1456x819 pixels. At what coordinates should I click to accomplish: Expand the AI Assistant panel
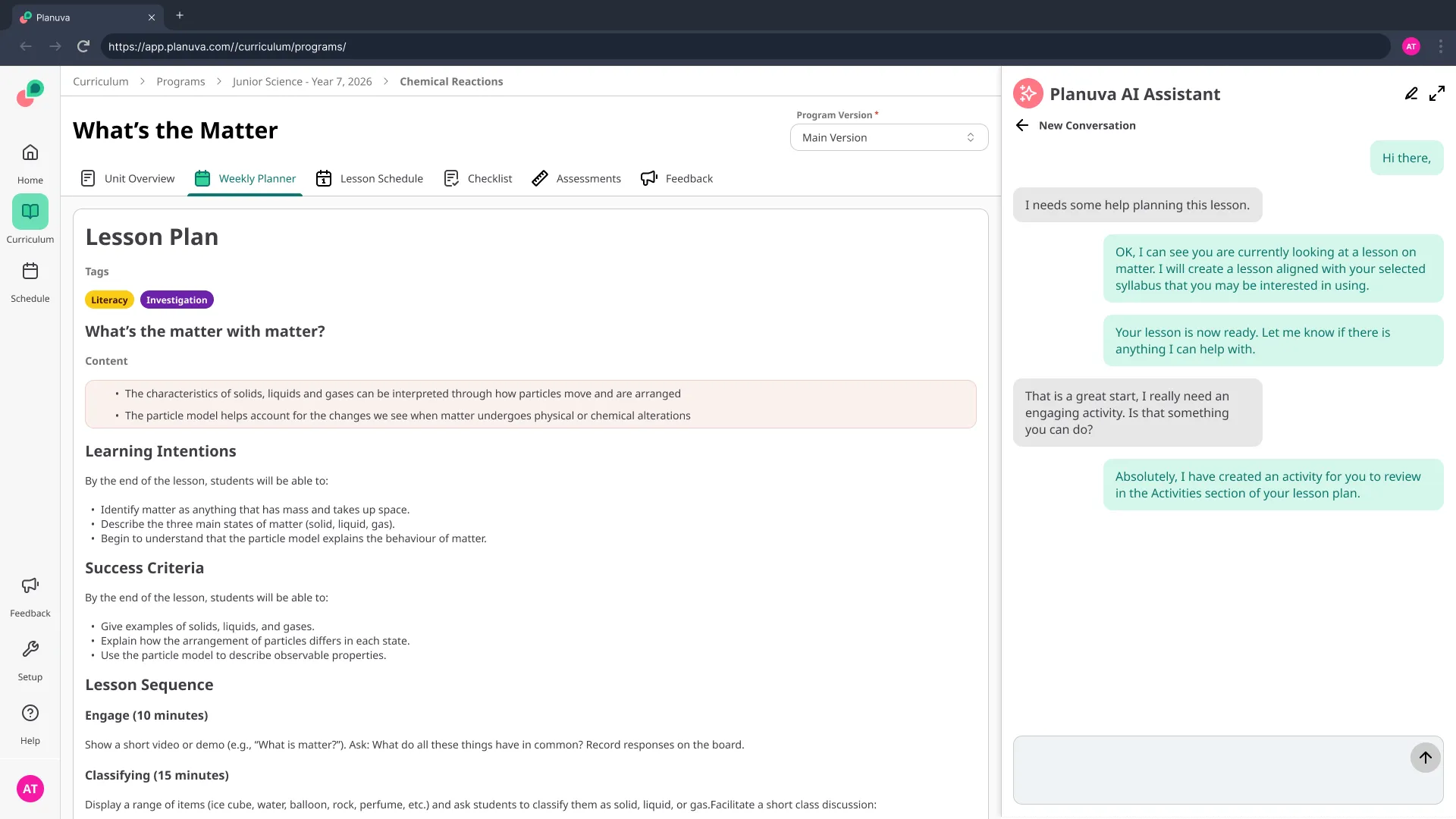[x=1436, y=94]
